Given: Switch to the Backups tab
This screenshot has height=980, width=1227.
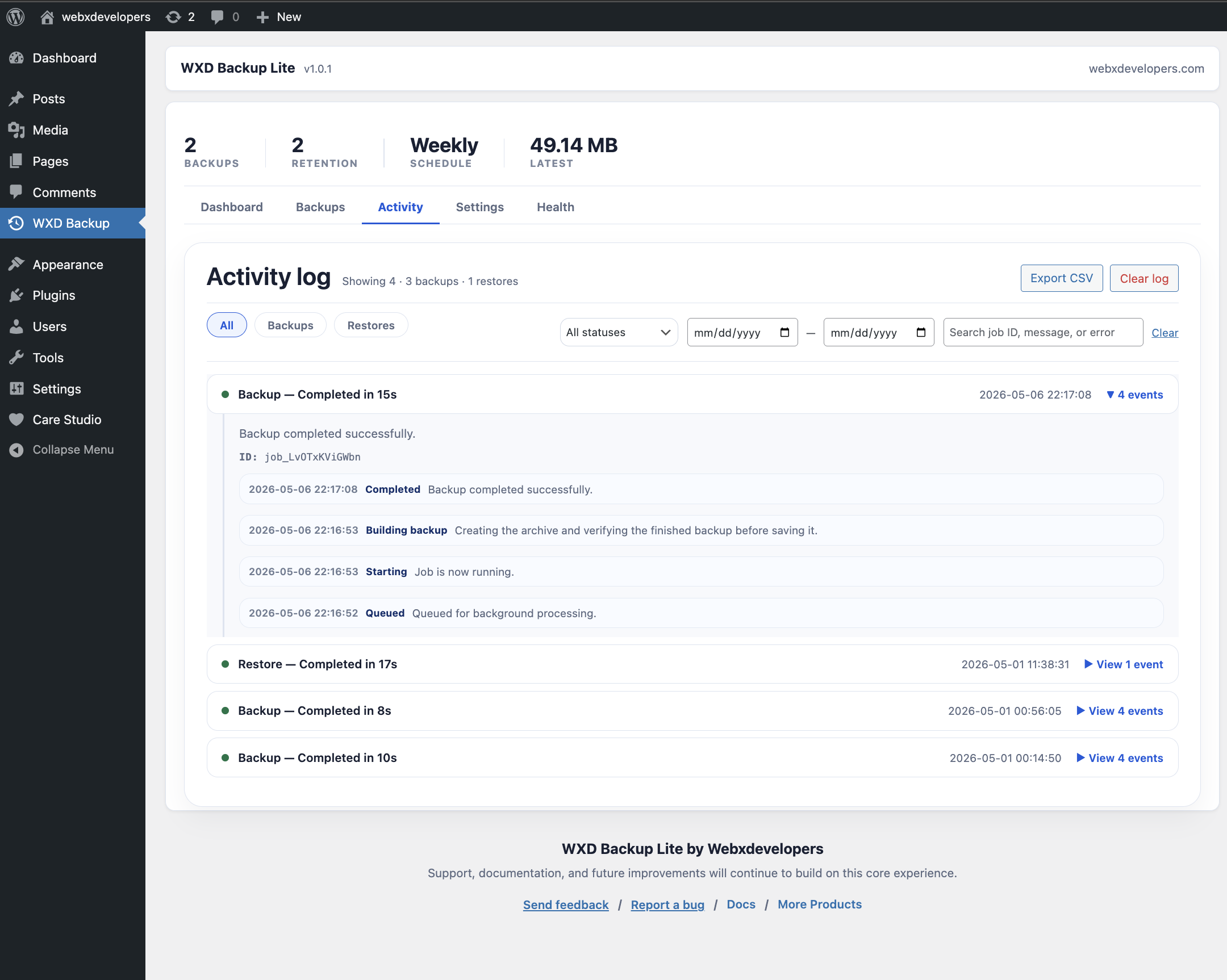Looking at the screenshot, I should [x=320, y=207].
